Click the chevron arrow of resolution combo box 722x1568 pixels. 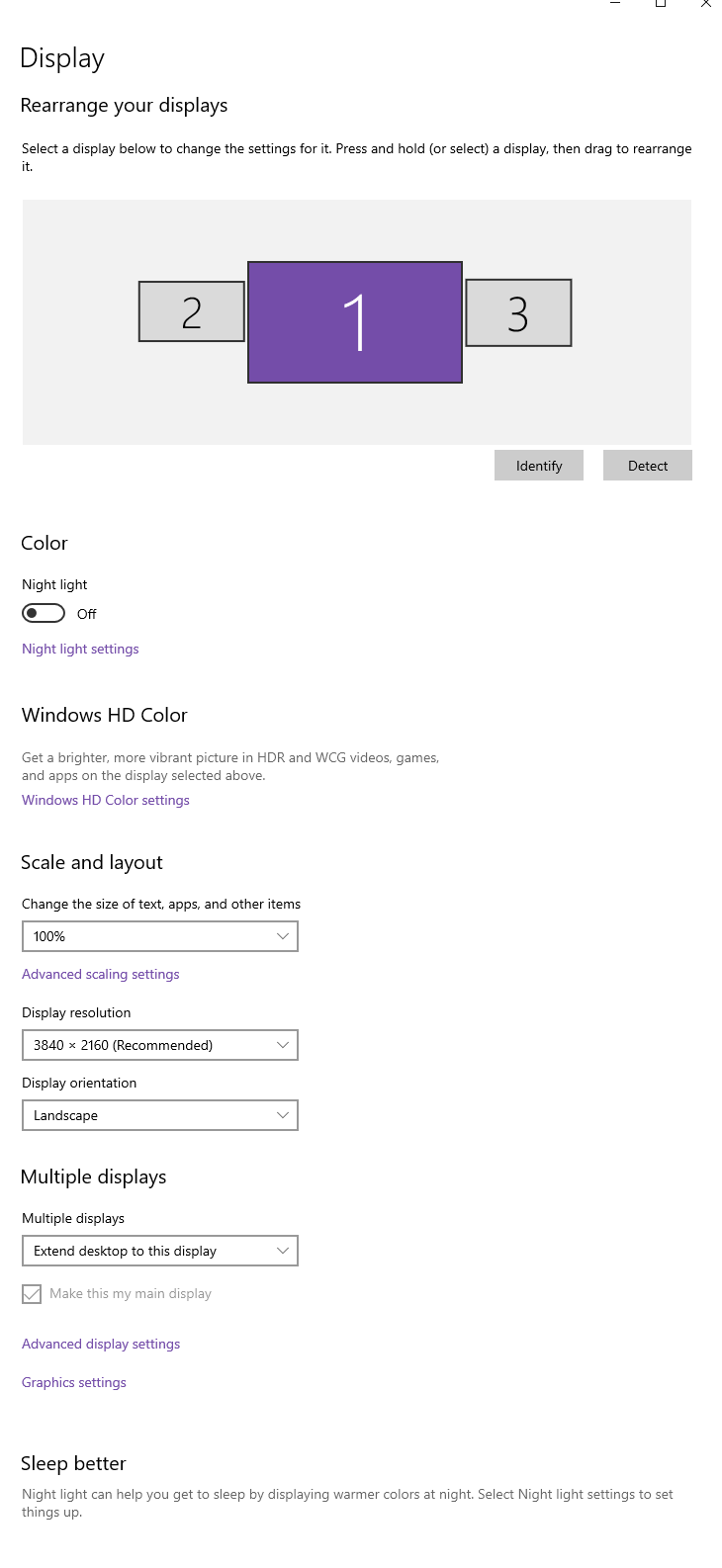pyautogui.click(x=283, y=1045)
